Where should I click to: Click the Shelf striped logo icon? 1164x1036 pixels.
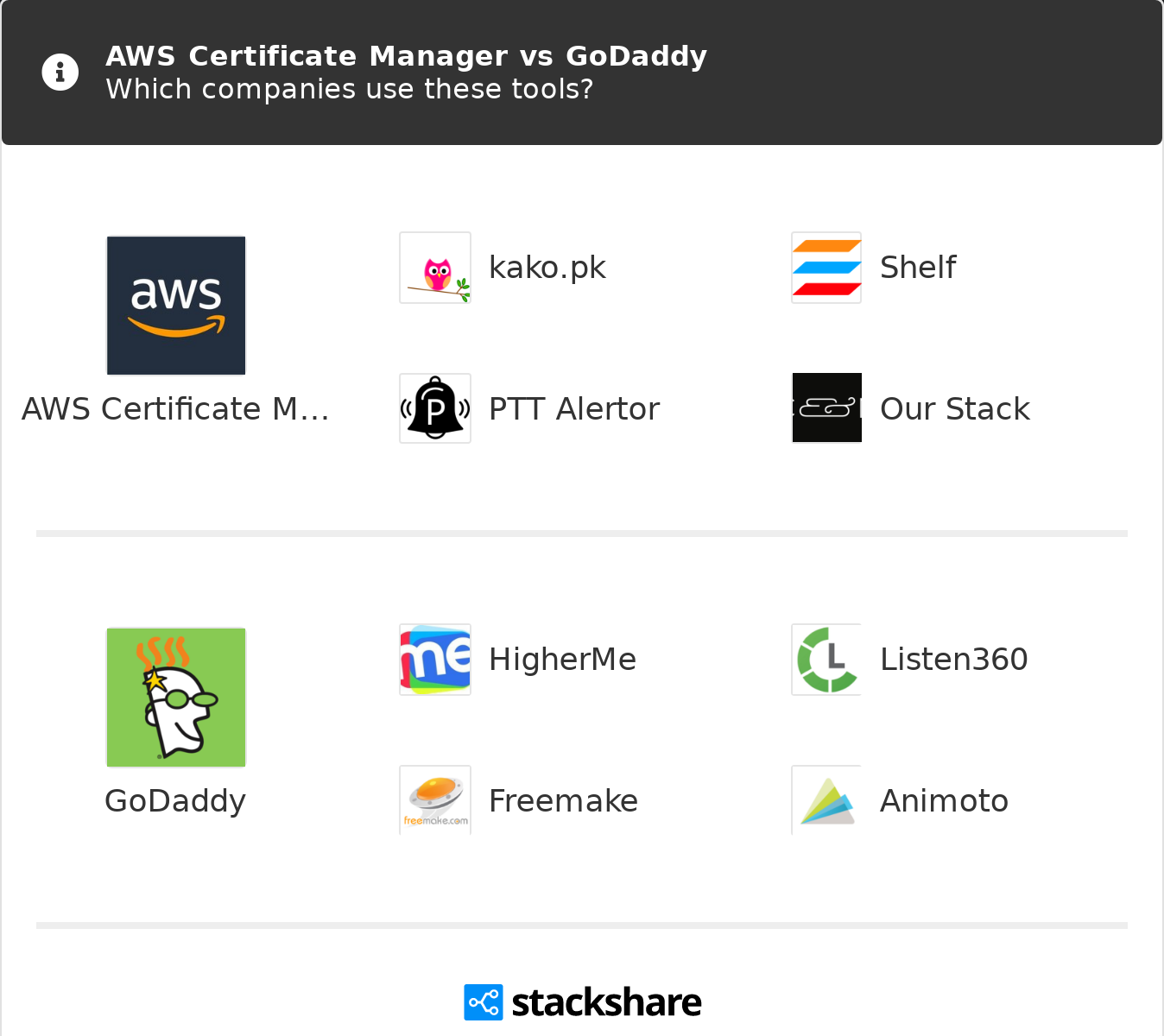tap(826, 268)
